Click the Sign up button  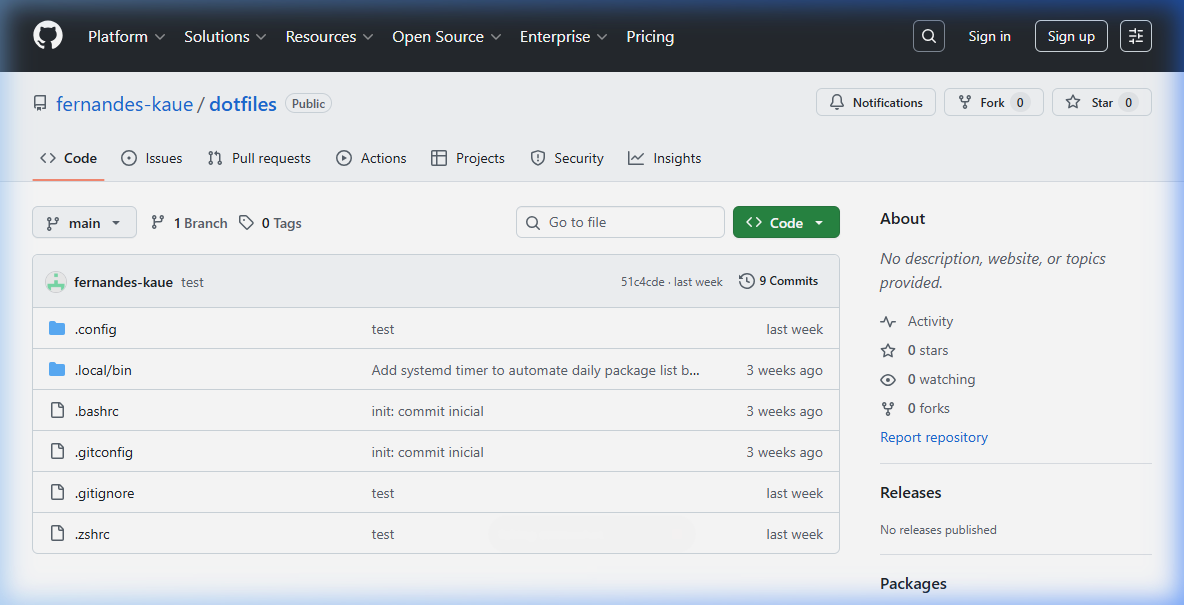click(x=1071, y=35)
